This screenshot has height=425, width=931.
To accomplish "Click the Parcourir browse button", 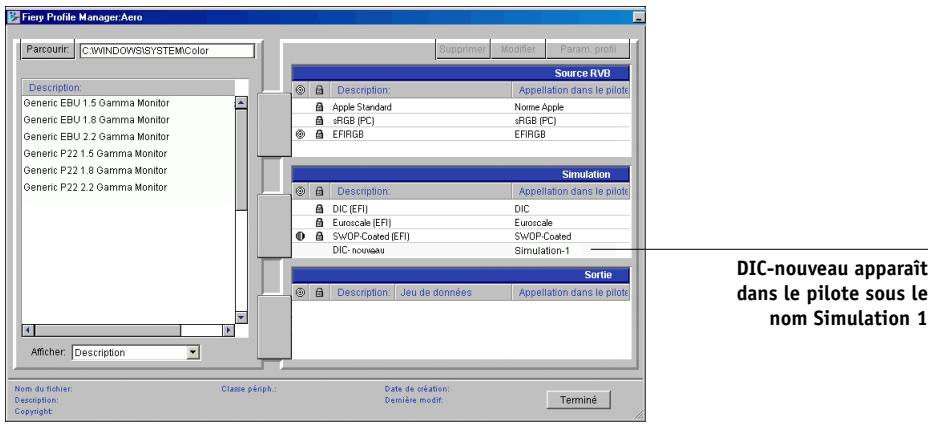I will pyautogui.click(x=49, y=49).
